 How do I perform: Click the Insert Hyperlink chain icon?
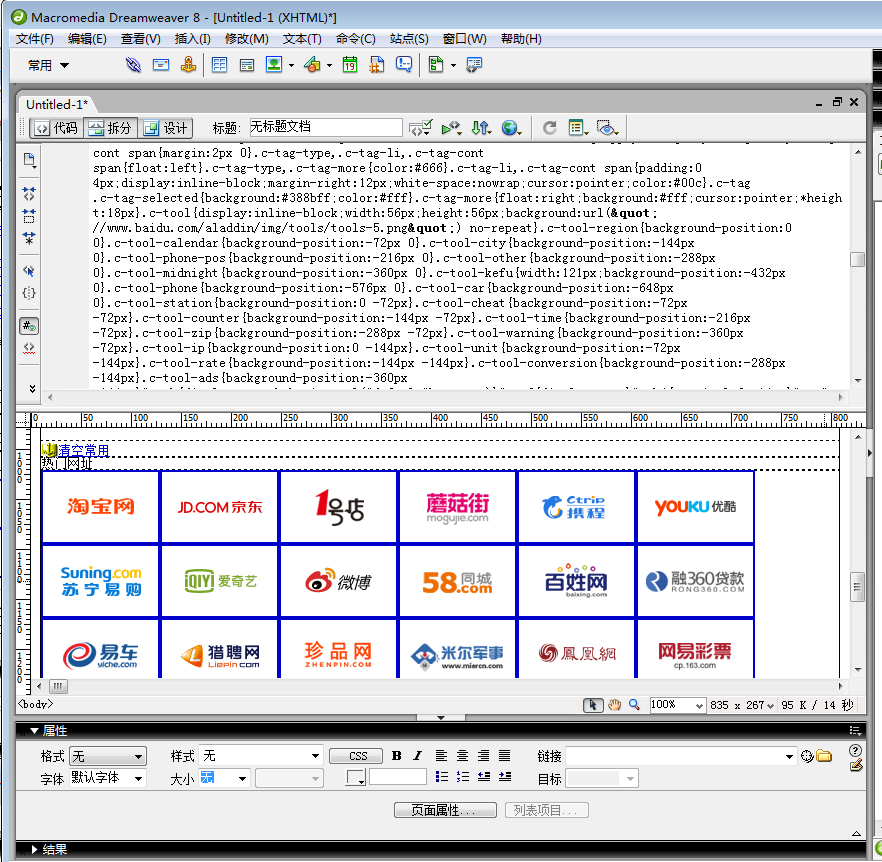[x=133, y=65]
